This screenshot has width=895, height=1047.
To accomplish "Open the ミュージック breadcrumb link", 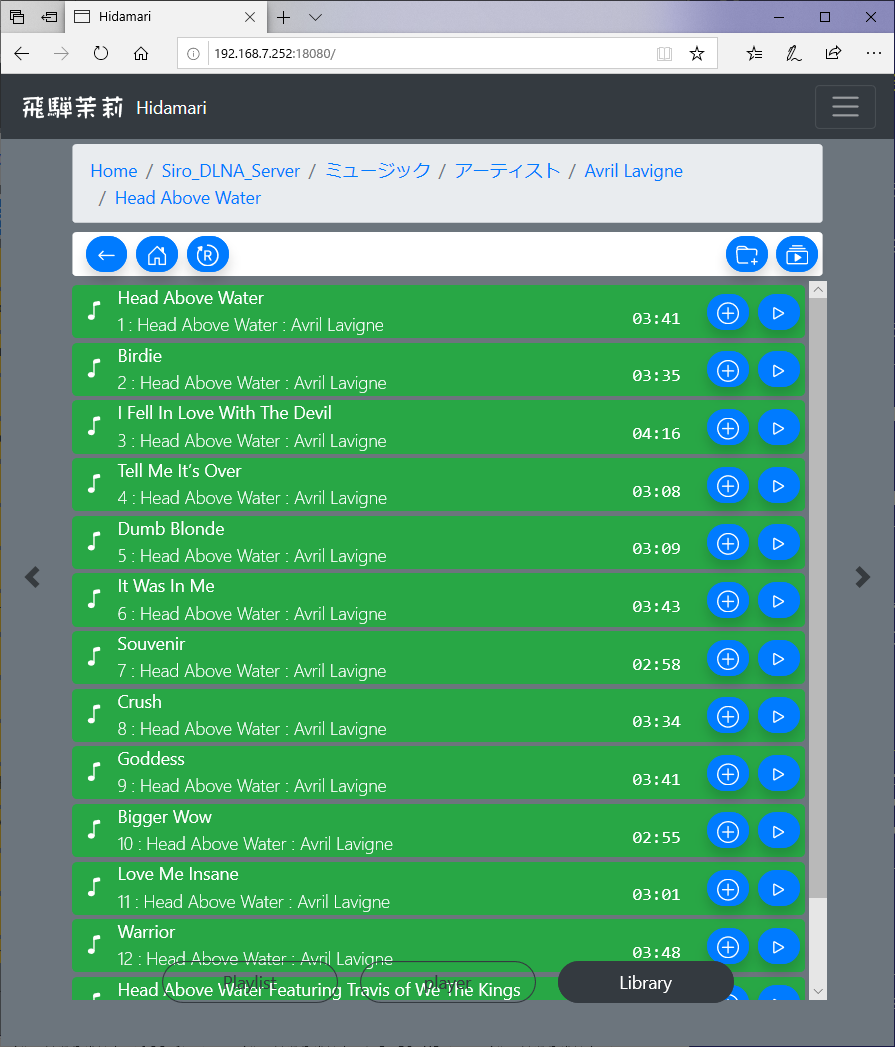I will 377,171.
